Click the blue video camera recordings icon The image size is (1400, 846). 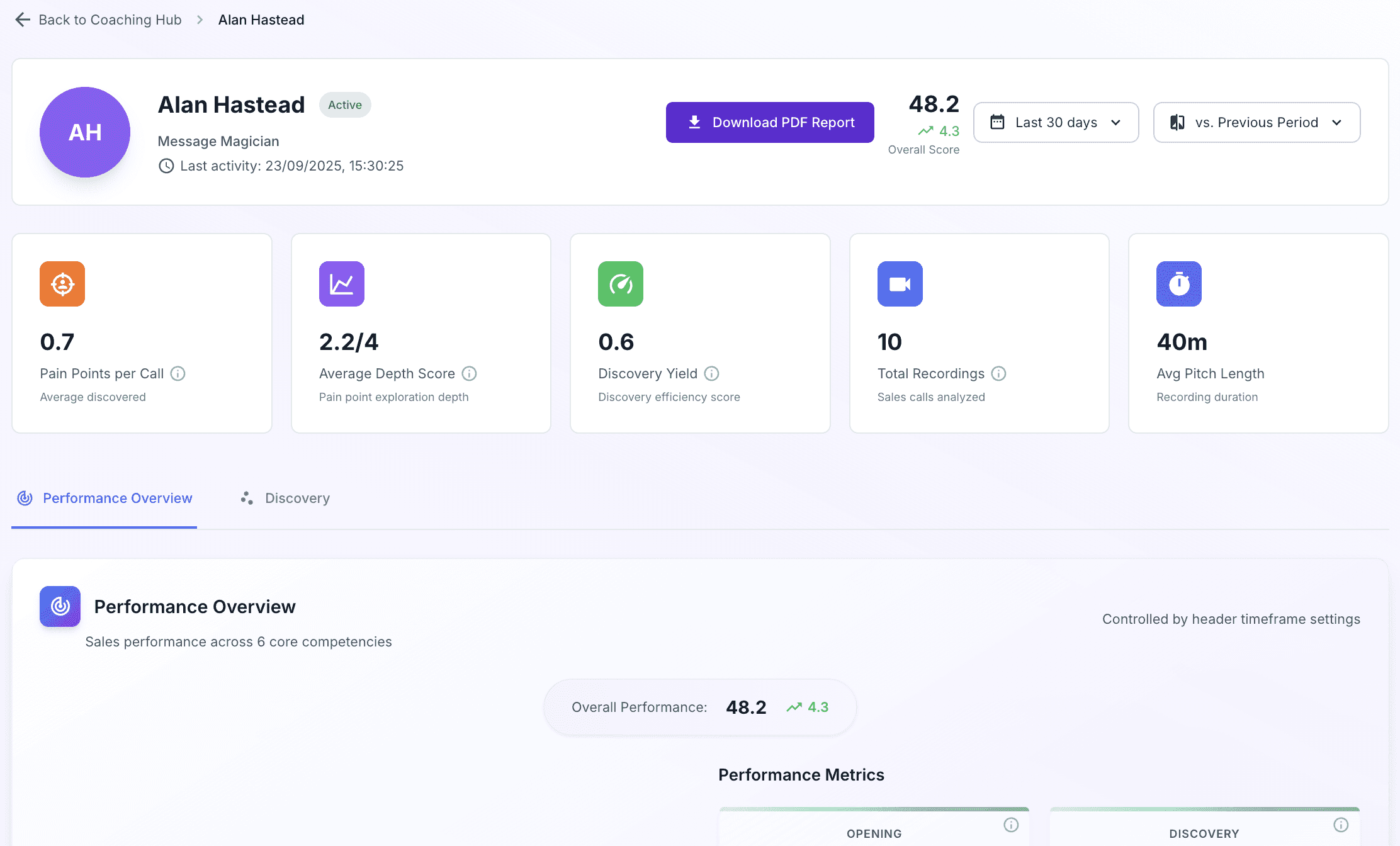(900, 284)
